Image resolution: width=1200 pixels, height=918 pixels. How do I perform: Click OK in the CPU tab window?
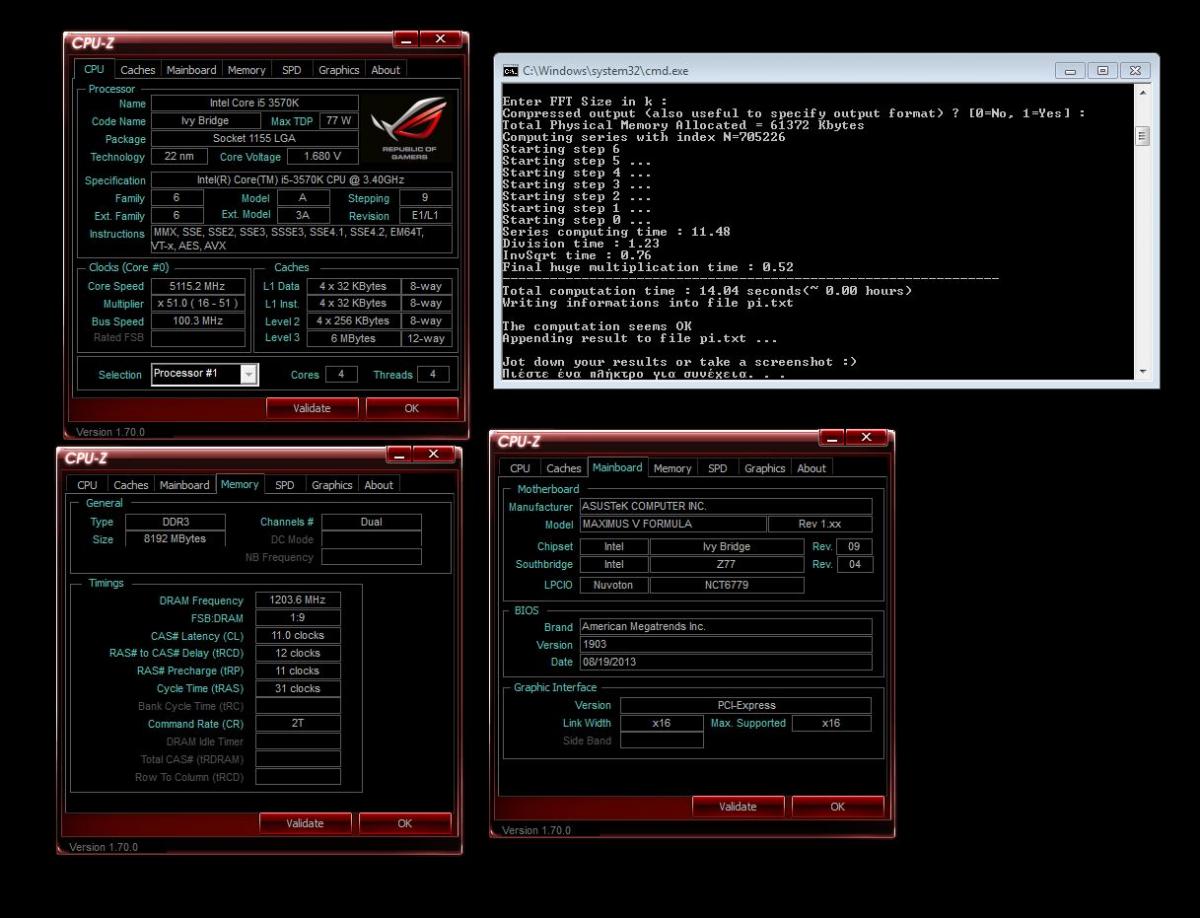(411, 408)
